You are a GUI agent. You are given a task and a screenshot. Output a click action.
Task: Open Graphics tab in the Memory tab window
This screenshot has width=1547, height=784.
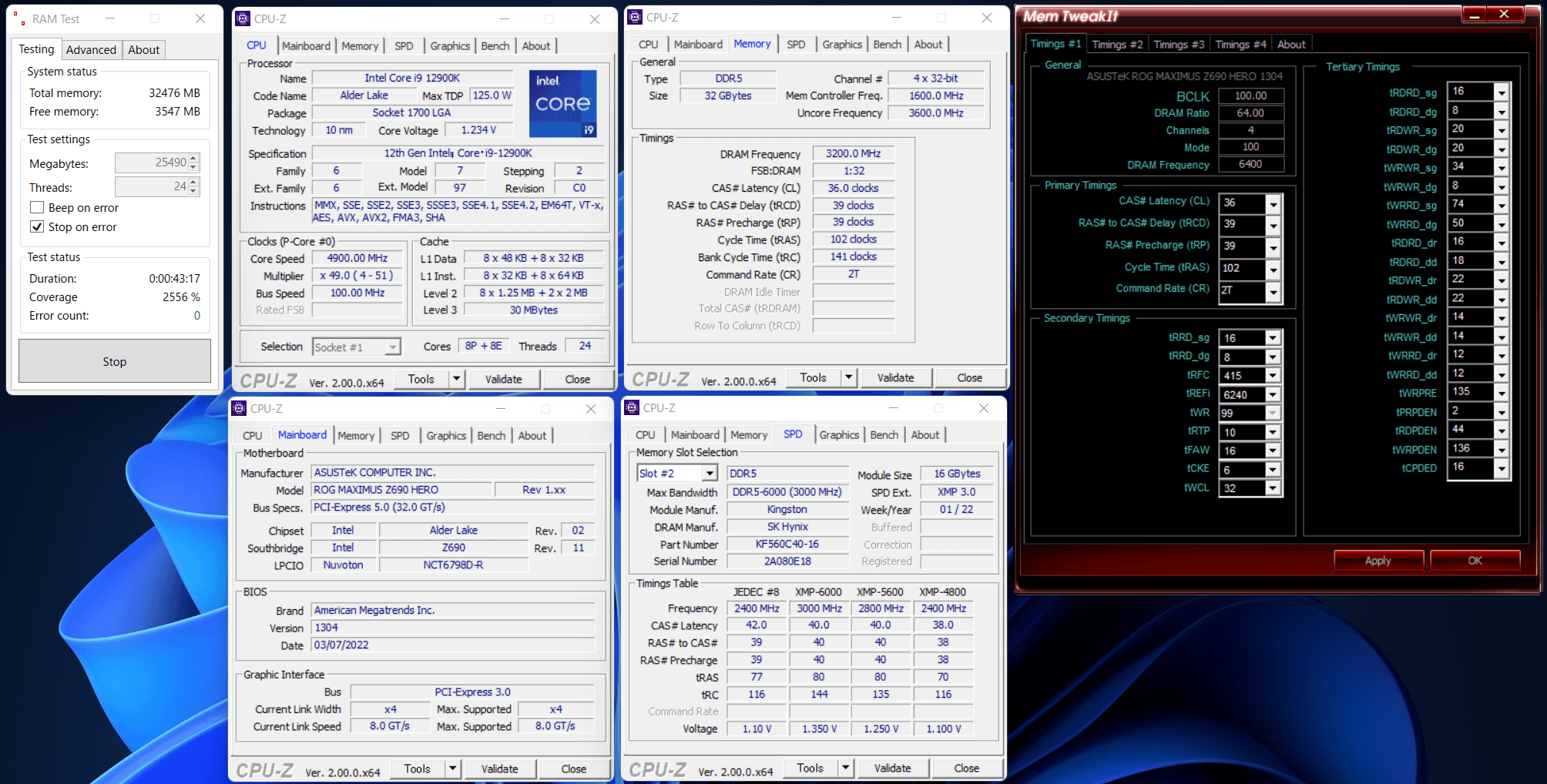pos(842,44)
